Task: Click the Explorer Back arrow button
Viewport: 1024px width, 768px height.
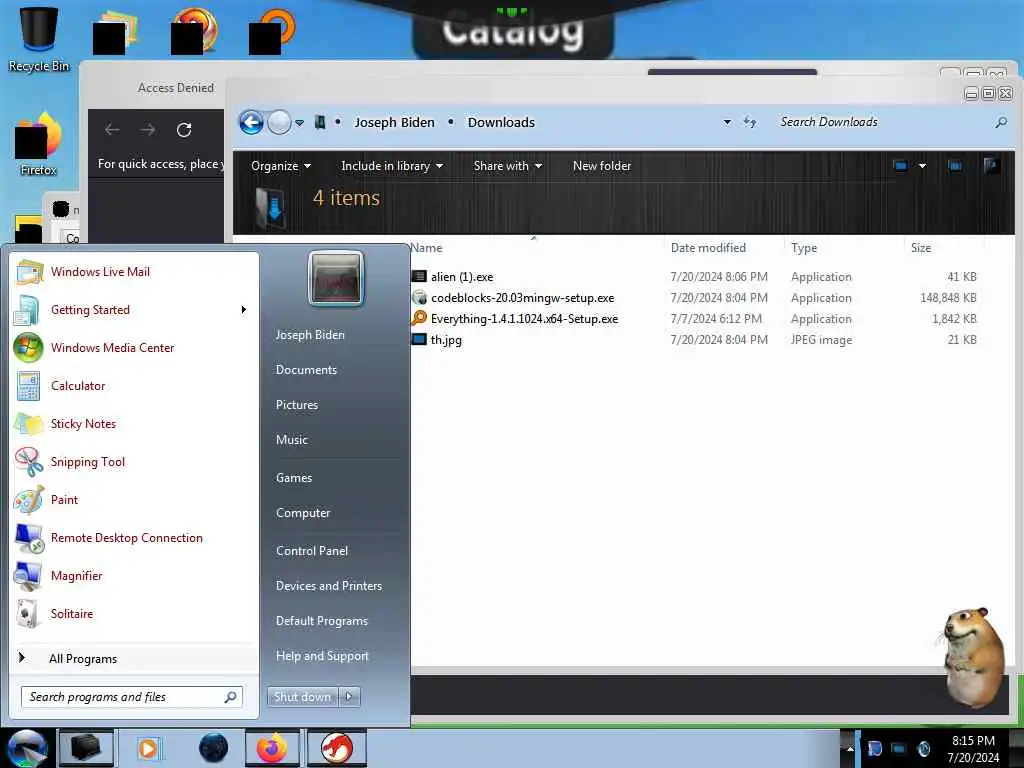Action: (251, 122)
